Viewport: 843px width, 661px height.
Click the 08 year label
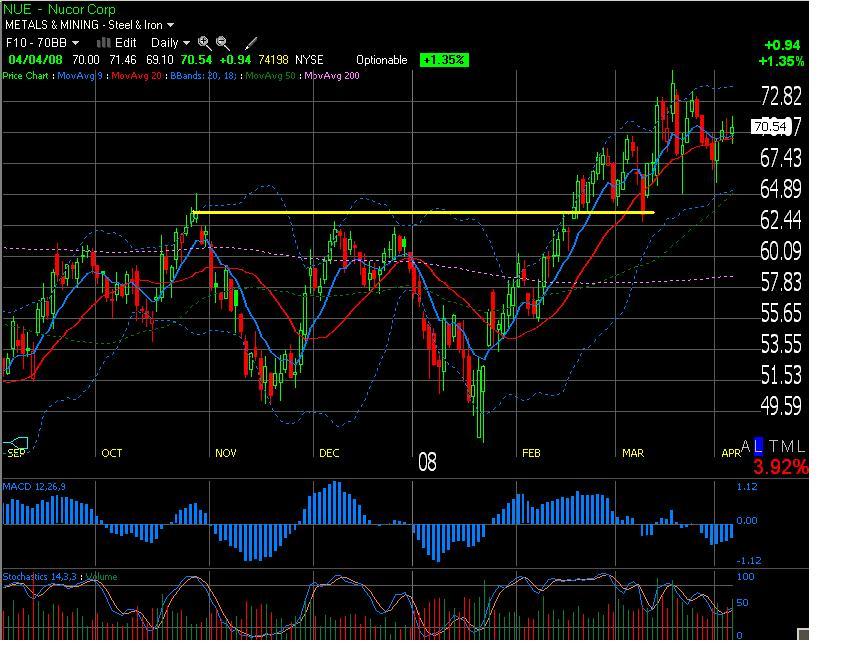tap(427, 462)
